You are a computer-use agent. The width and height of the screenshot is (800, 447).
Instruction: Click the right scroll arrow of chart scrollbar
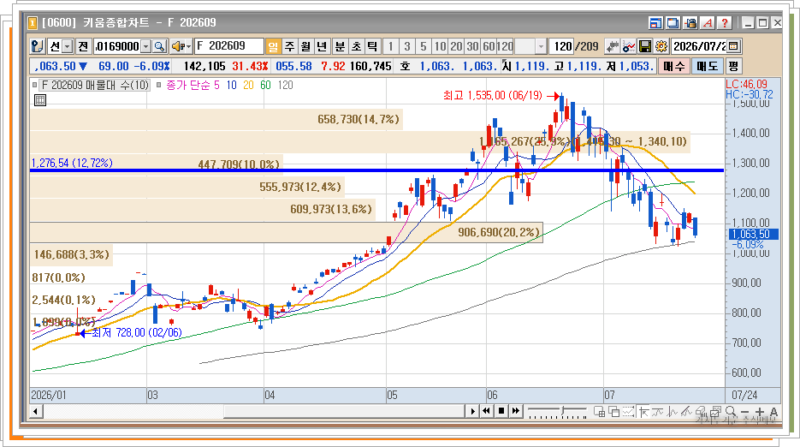pos(472,411)
